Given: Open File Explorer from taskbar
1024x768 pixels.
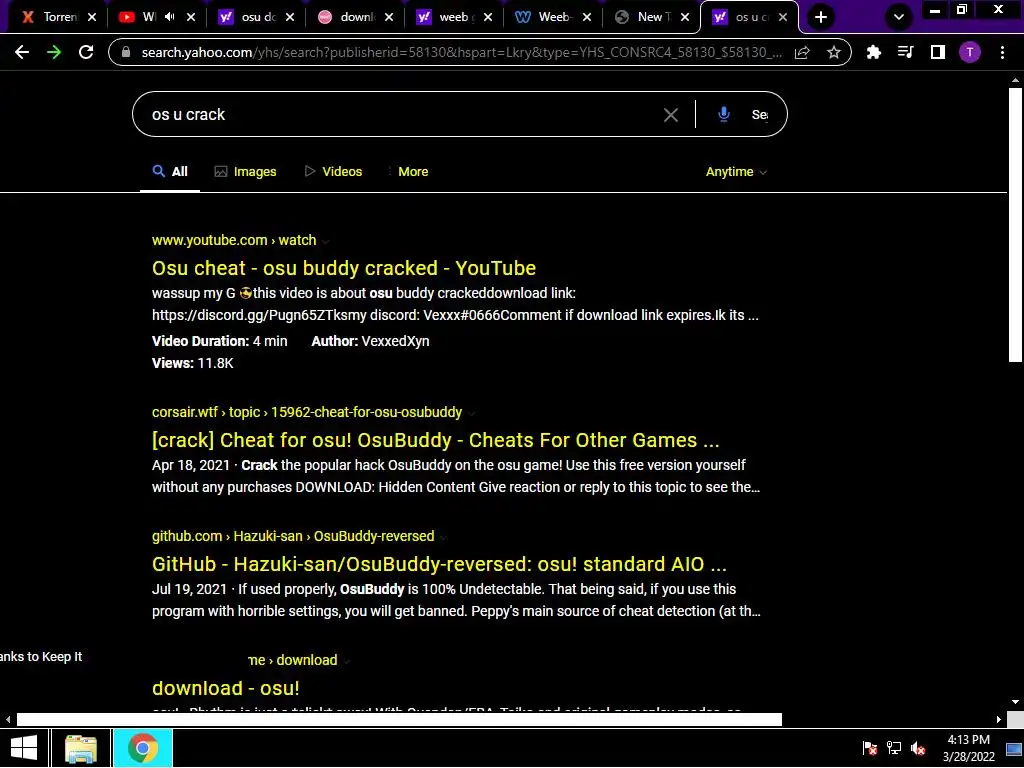Looking at the screenshot, I should 81,748.
